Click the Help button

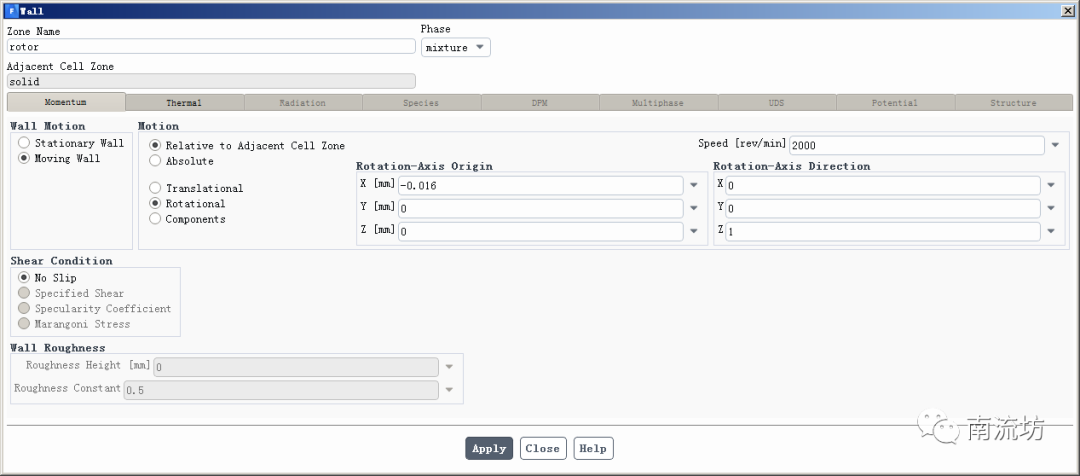tap(593, 448)
